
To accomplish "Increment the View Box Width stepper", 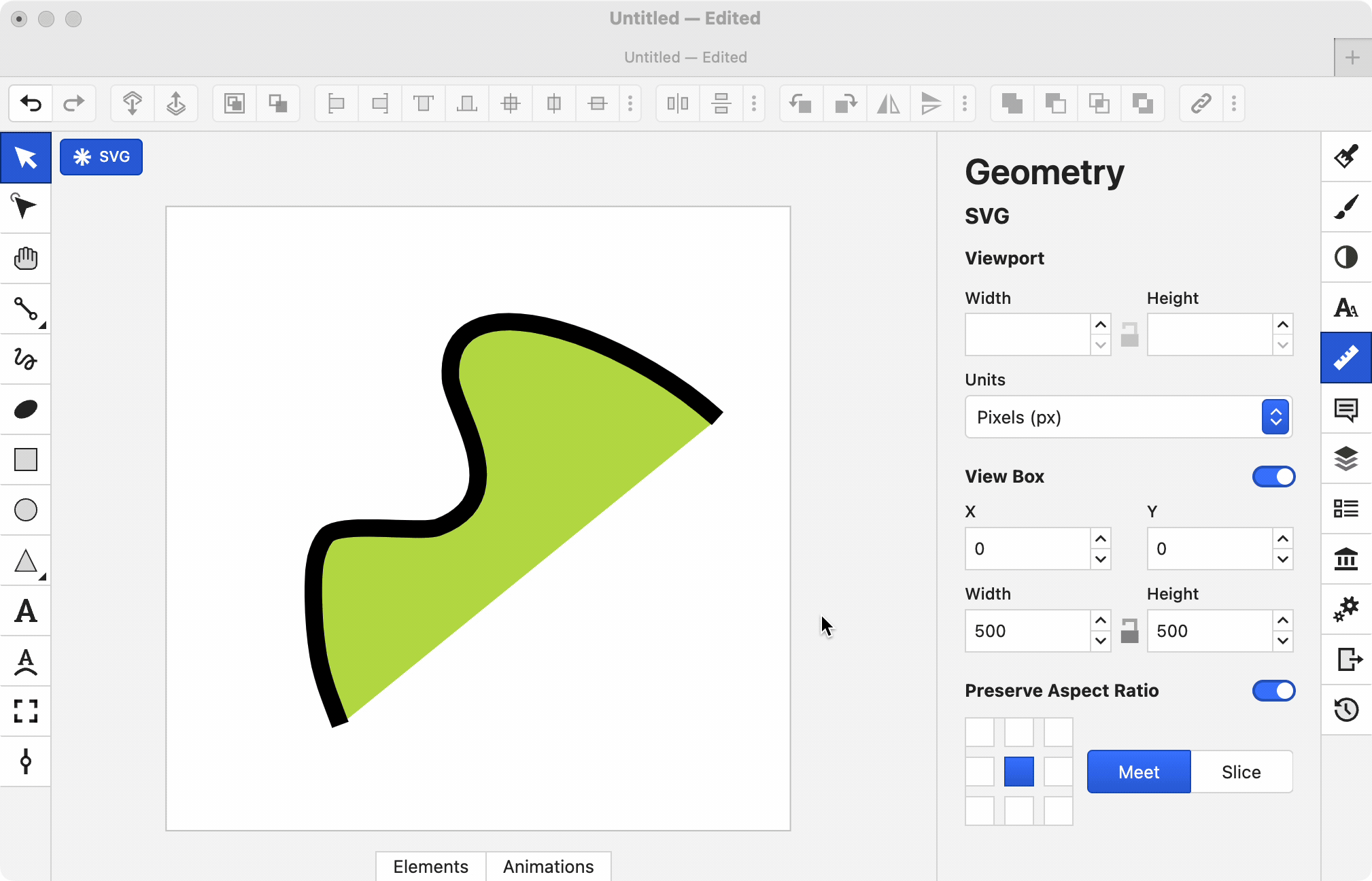I will pyautogui.click(x=1100, y=621).
